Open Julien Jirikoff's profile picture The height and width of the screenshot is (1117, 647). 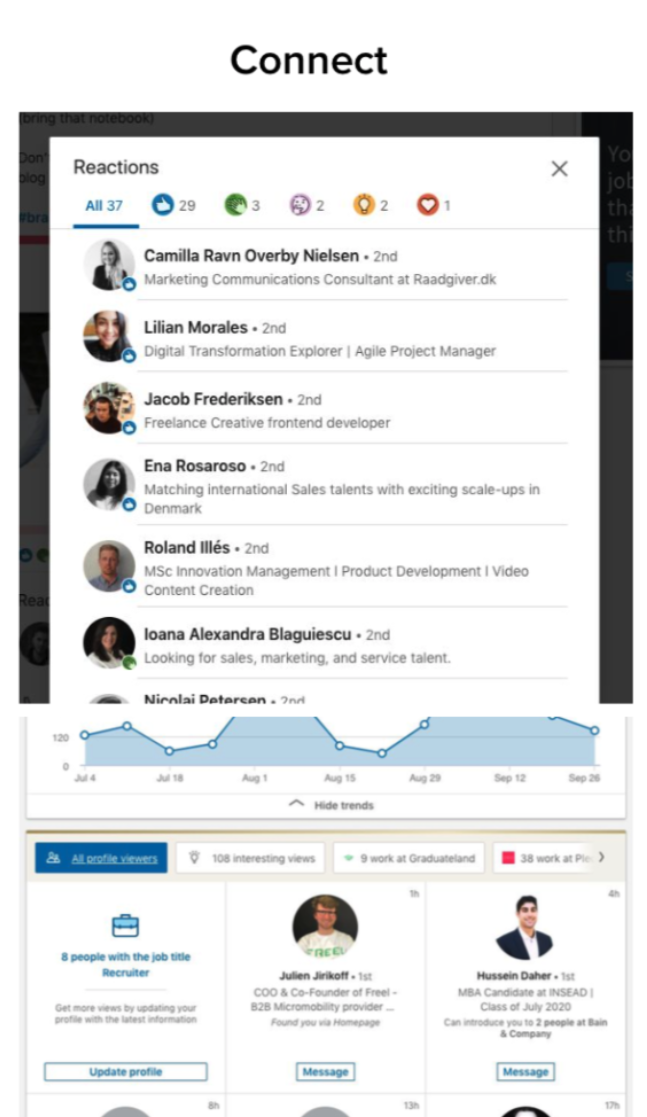[x=325, y=927]
